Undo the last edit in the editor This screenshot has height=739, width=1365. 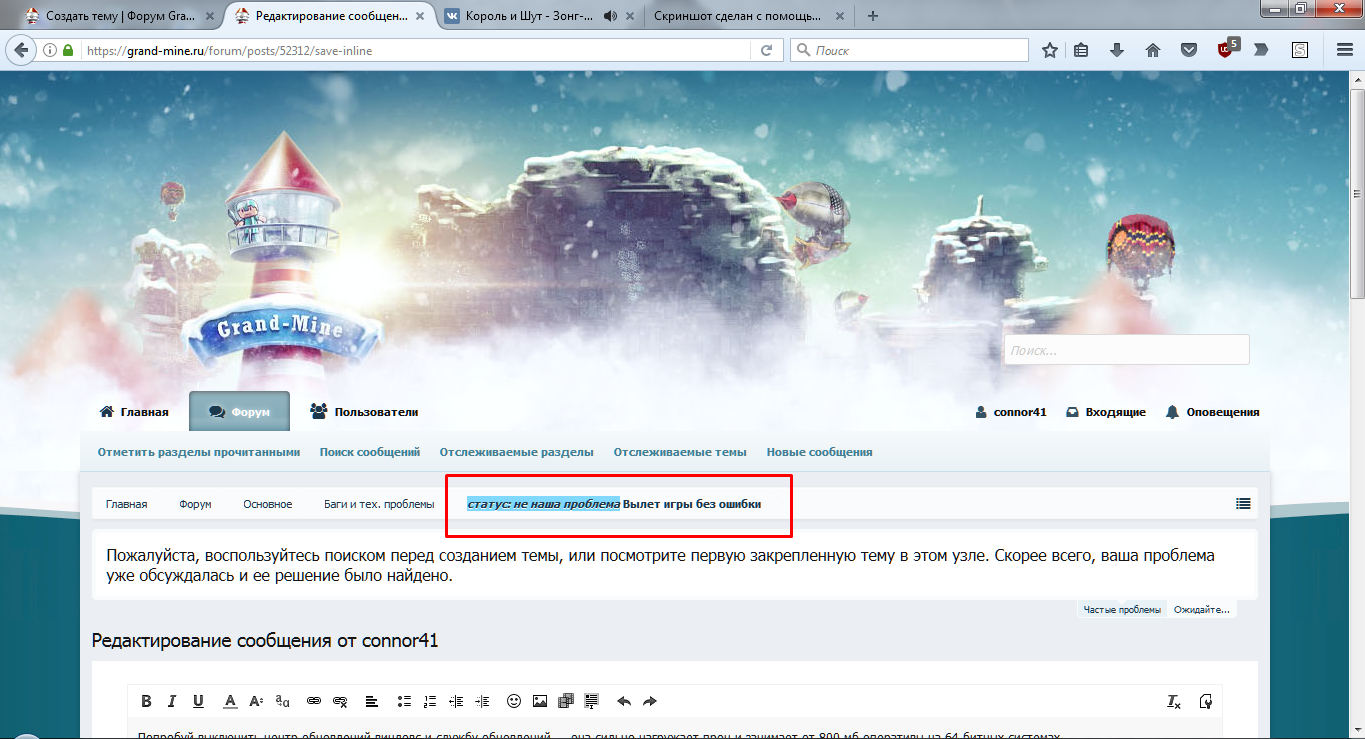coord(624,701)
